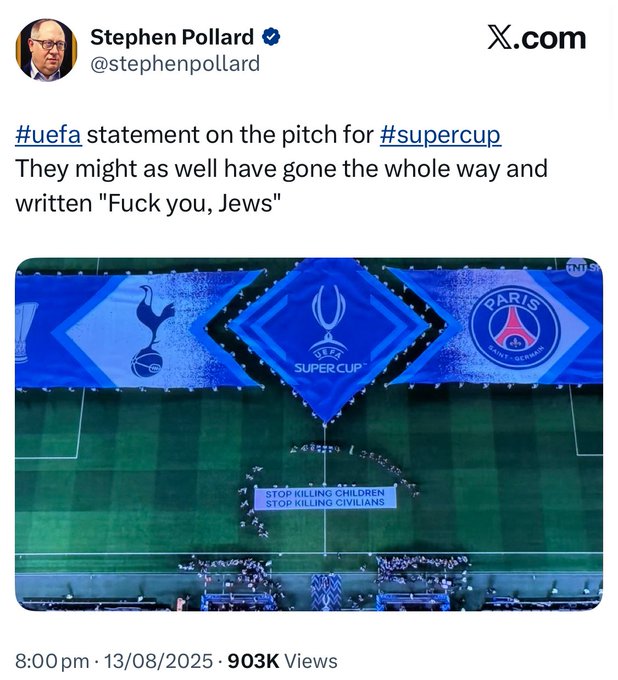
Task: Click the @stephenpollard handle
Action: click(x=175, y=63)
